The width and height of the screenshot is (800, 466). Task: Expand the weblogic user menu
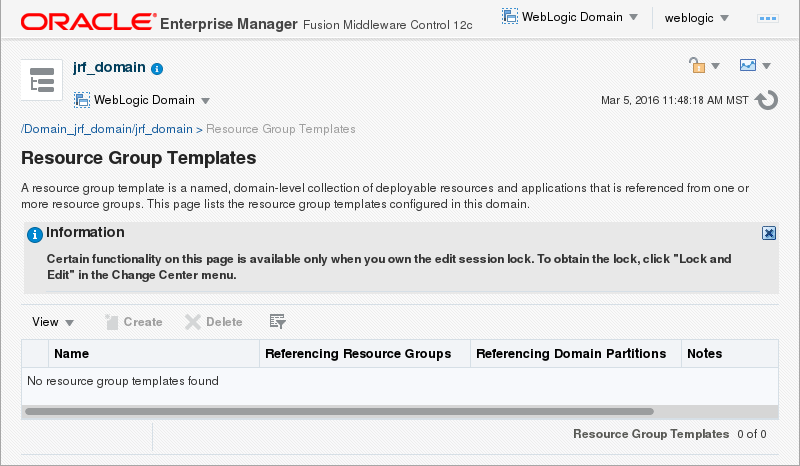pos(696,17)
